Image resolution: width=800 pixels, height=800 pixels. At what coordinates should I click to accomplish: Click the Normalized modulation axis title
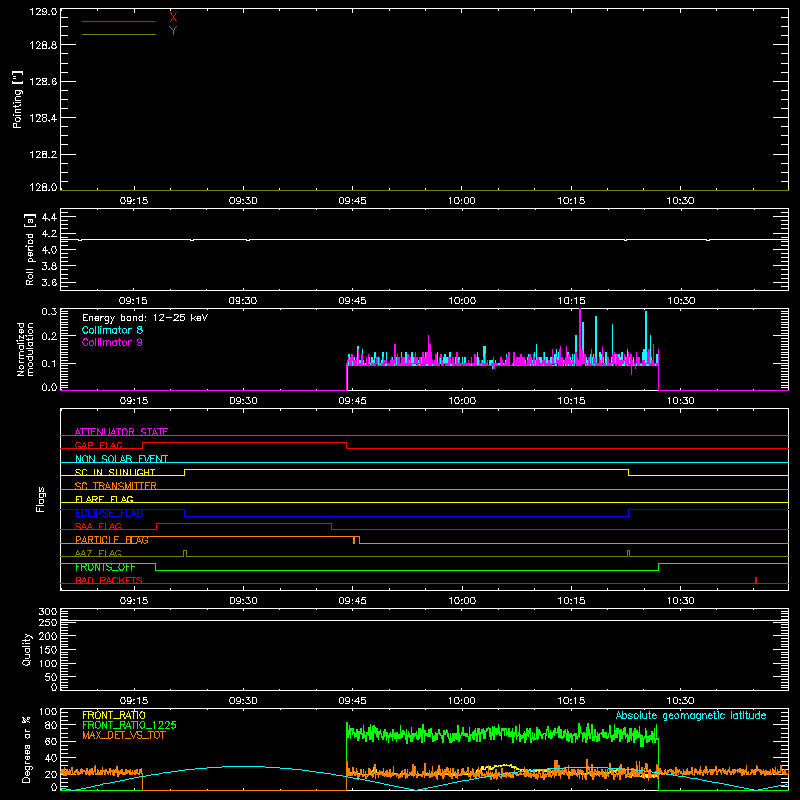click(25, 349)
